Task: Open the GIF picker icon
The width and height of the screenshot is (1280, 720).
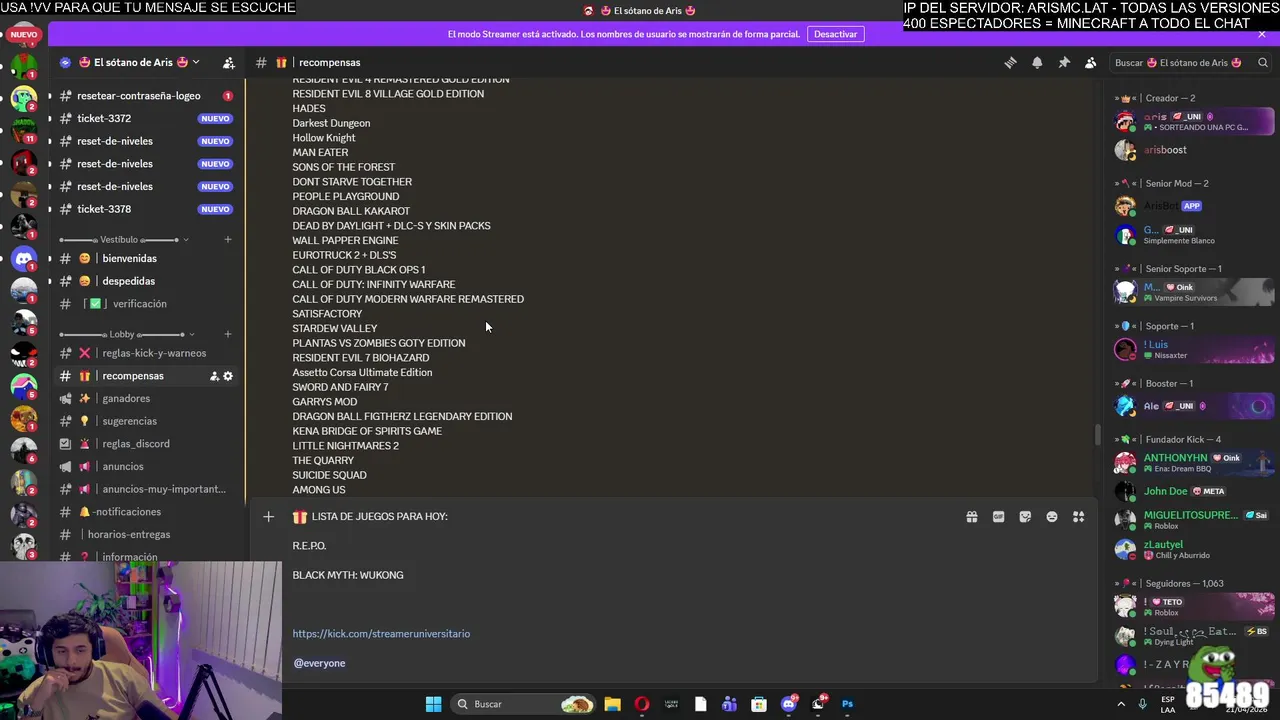Action: tap(998, 517)
